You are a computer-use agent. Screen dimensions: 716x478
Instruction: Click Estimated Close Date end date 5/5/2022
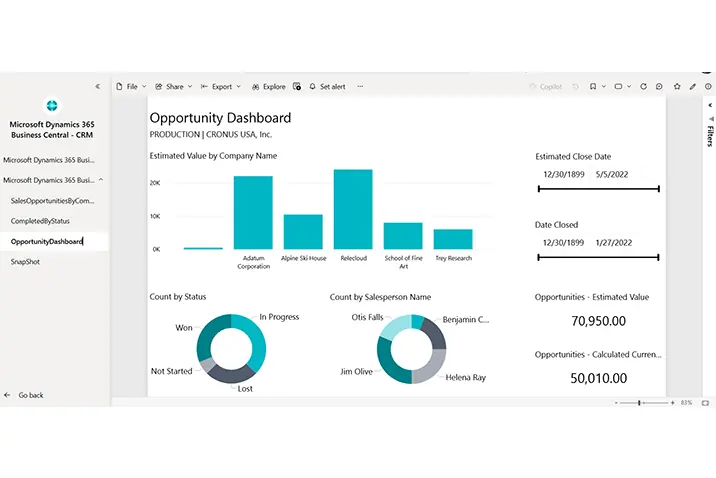coord(612,174)
